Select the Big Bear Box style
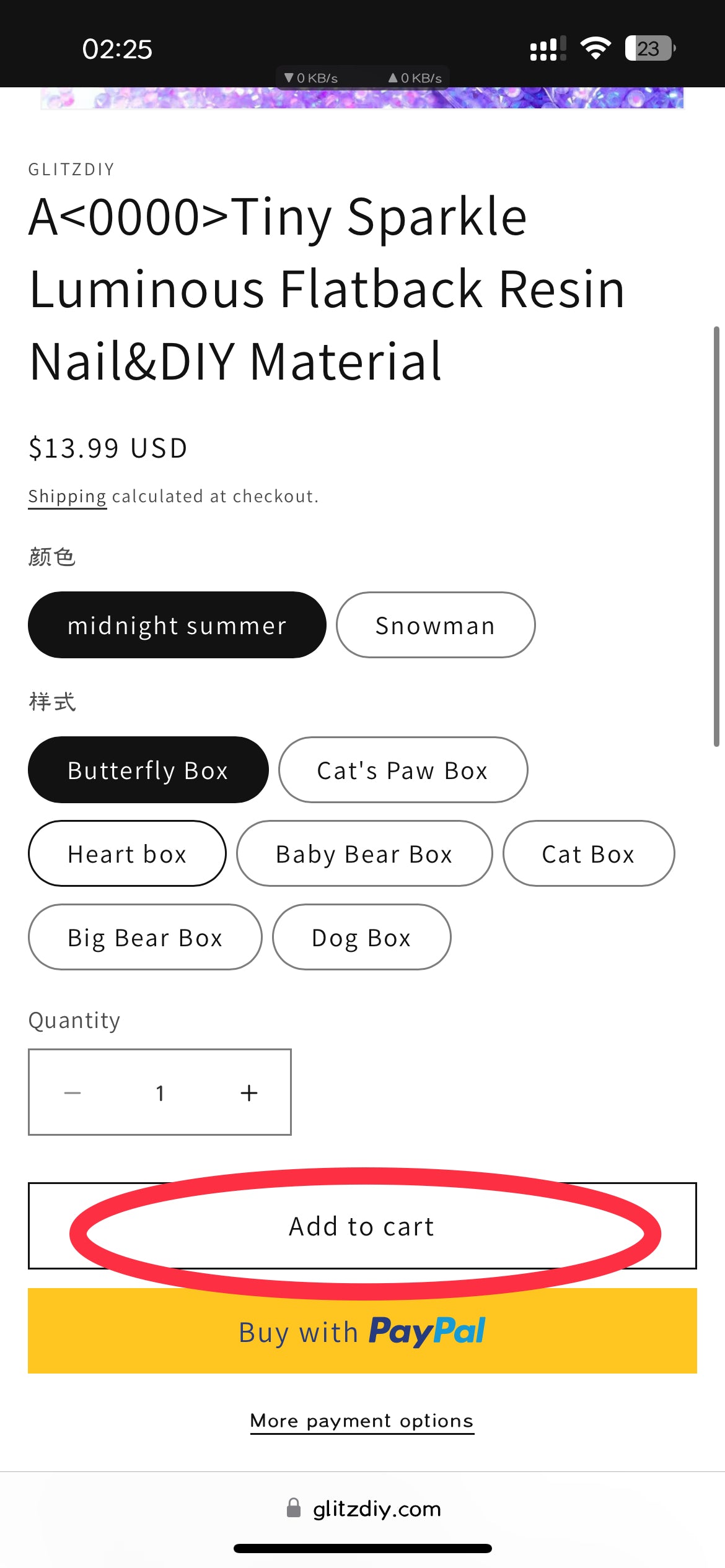Image resolution: width=725 pixels, height=1568 pixels. [x=145, y=938]
